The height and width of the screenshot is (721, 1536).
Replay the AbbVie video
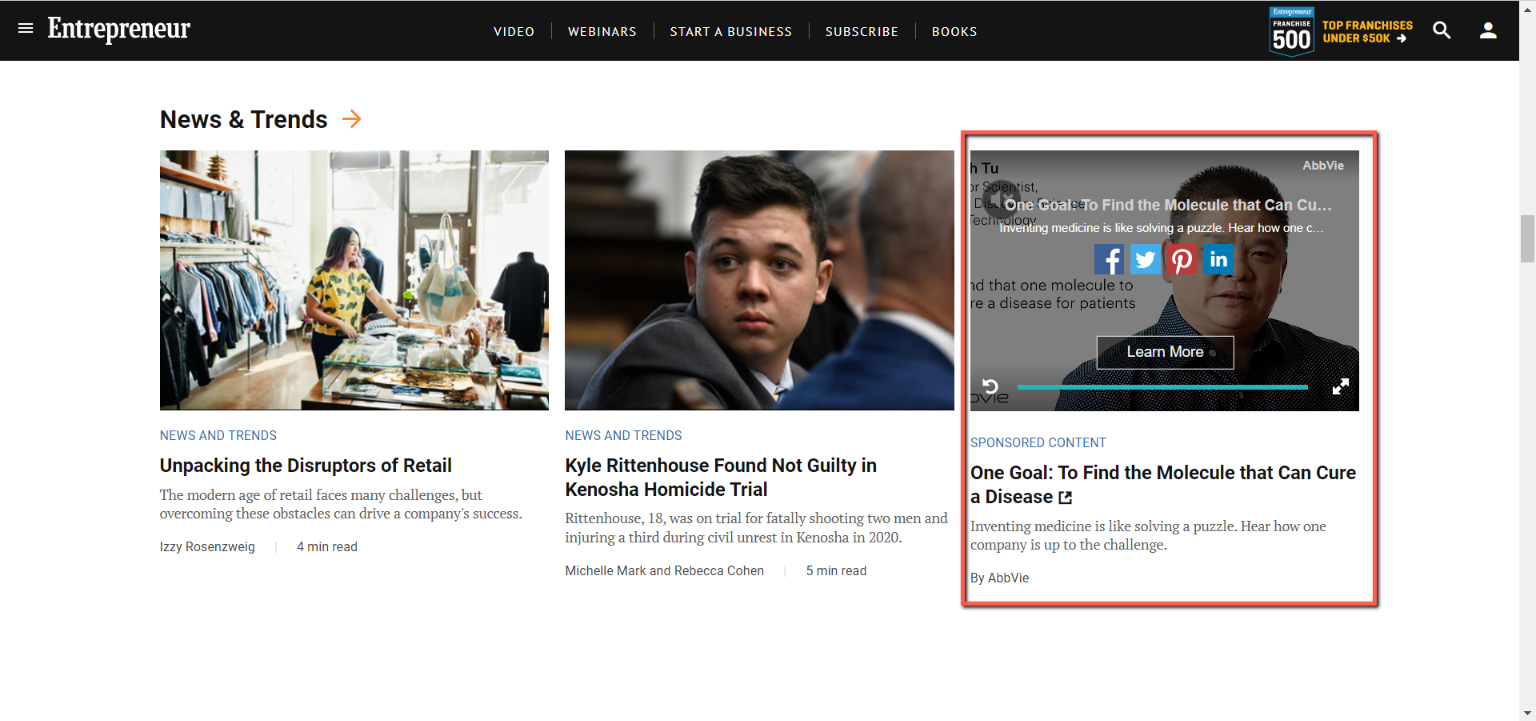tap(990, 387)
